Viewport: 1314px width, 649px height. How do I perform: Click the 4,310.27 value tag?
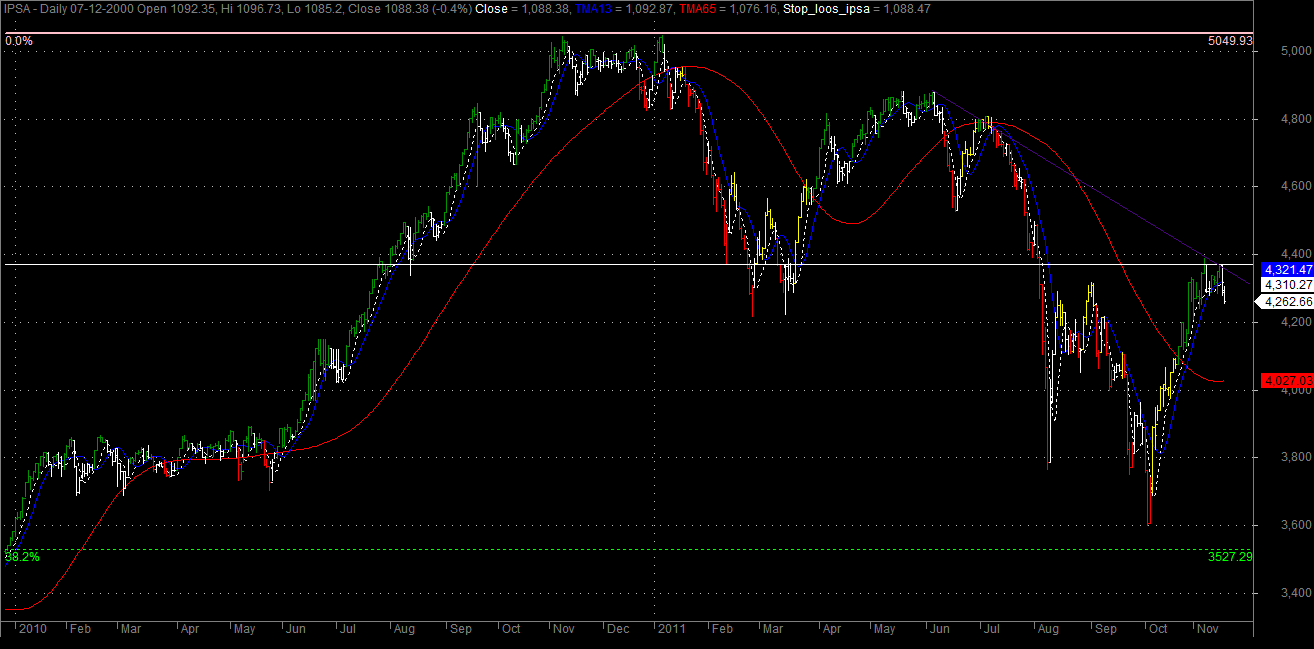click(x=1287, y=285)
